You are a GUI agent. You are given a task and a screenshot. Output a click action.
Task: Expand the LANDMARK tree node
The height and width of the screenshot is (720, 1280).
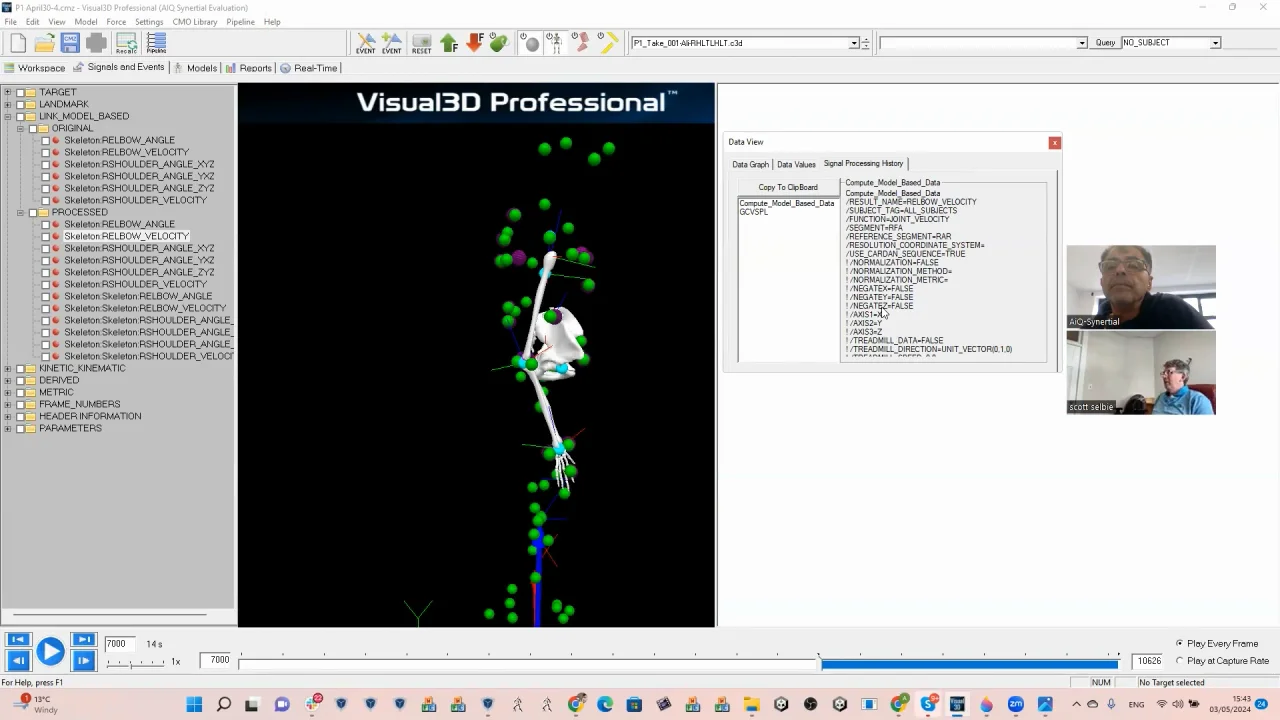click(8, 104)
